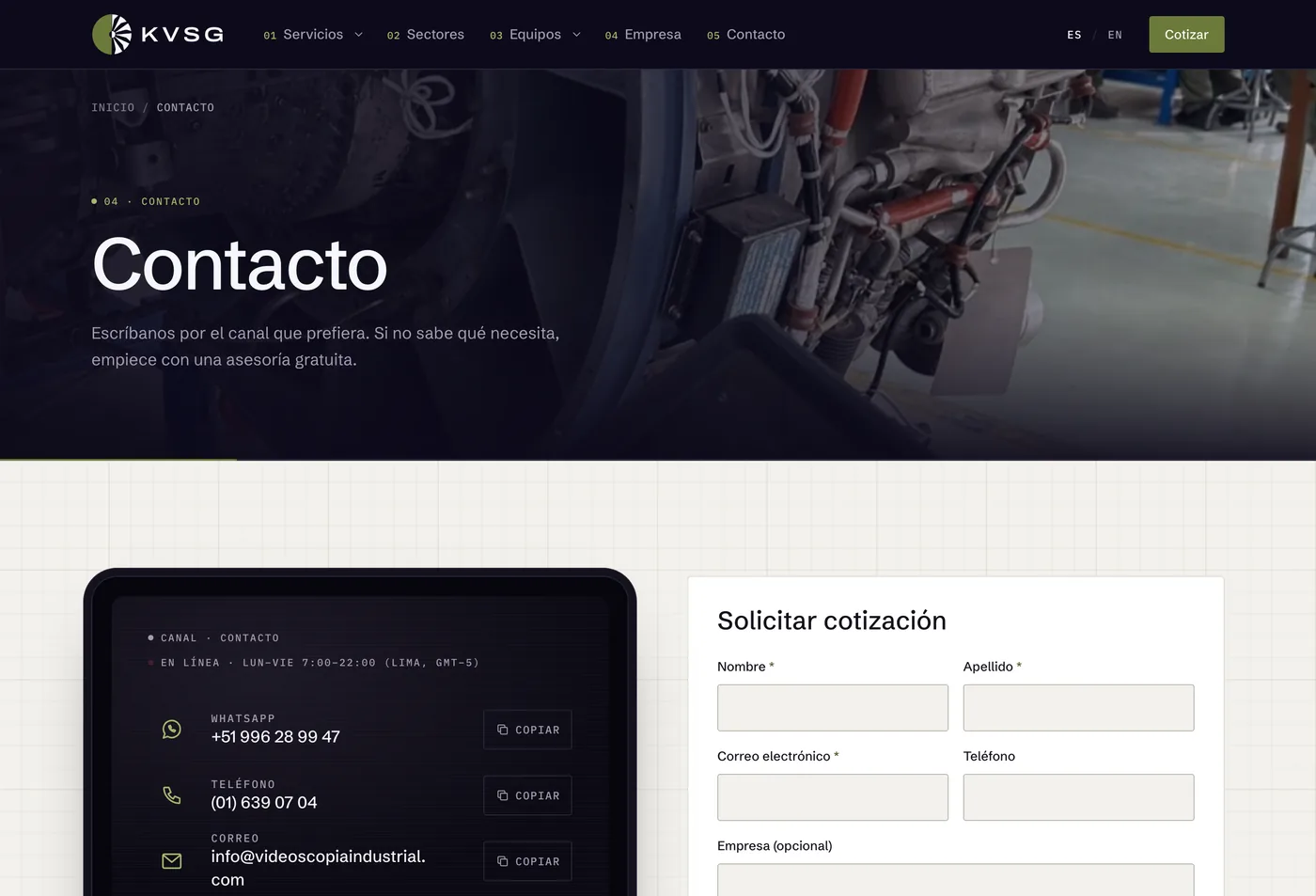
Task: Click the KVSG logo icon
Action: click(112, 35)
